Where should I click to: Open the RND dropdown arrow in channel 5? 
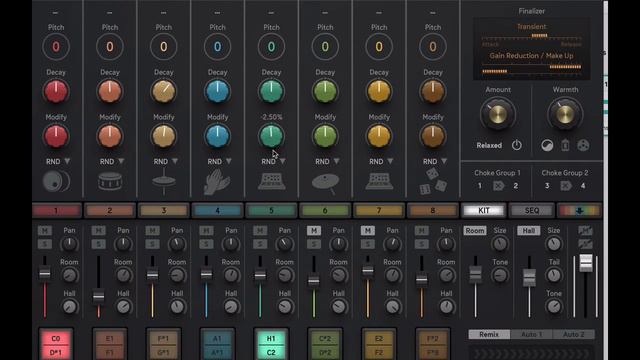(x=283, y=162)
